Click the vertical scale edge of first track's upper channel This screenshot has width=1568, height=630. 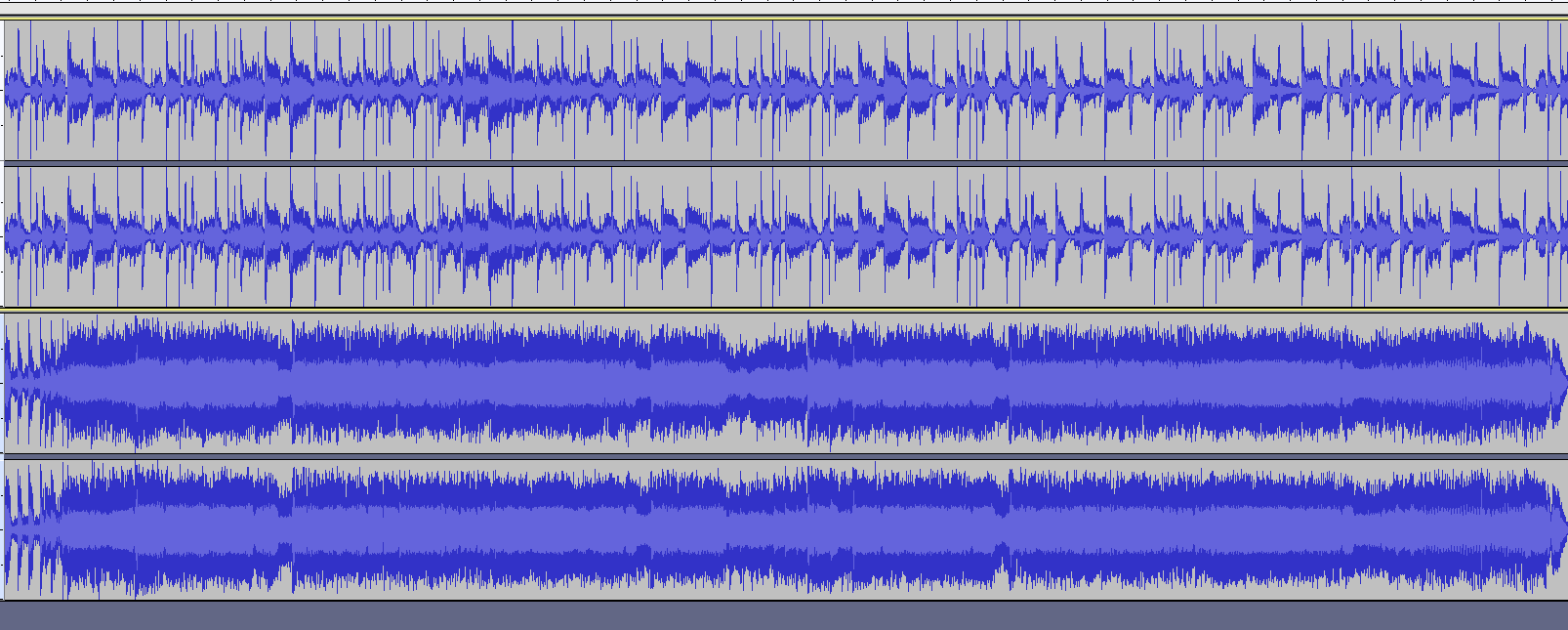click(x=3, y=90)
